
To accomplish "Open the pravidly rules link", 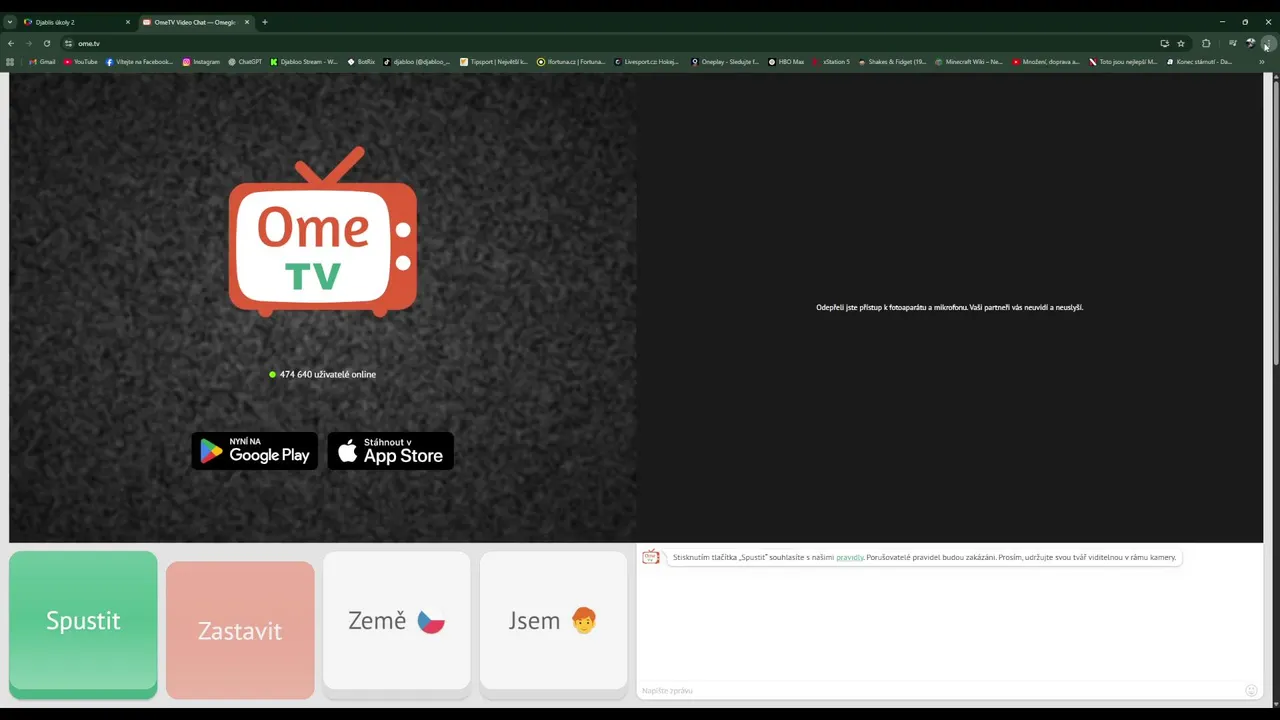I will [x=850, y=557].
